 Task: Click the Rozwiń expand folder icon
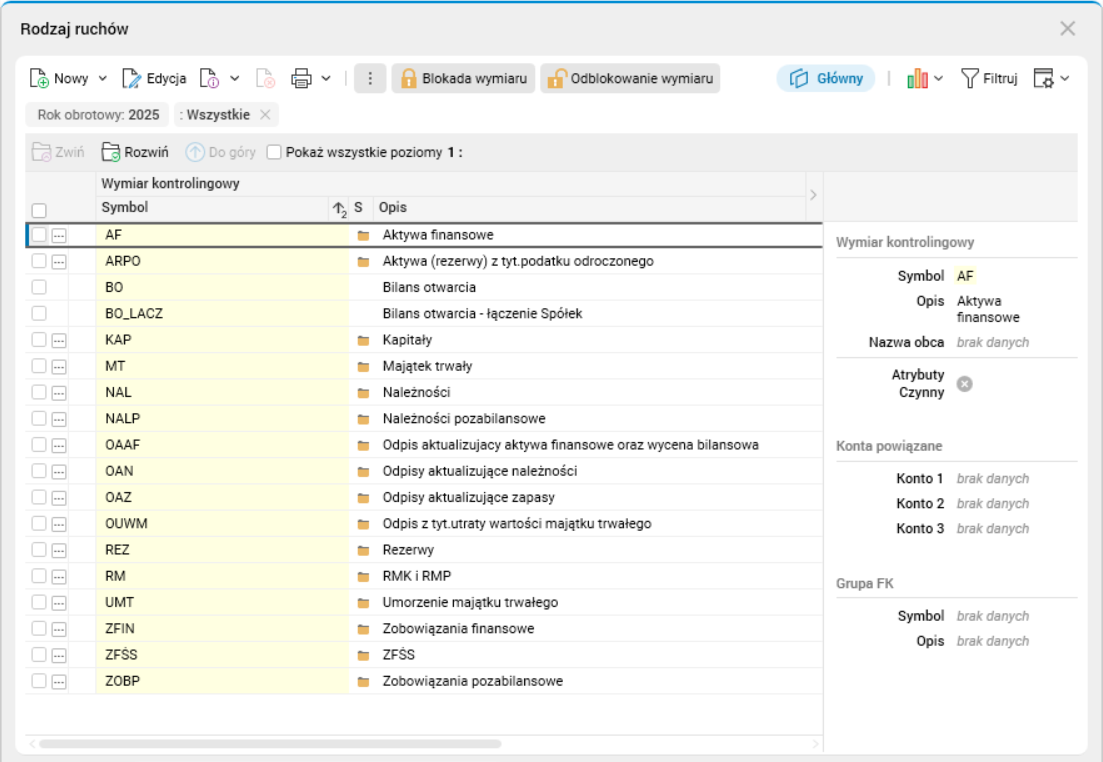[x=110, y=153]
